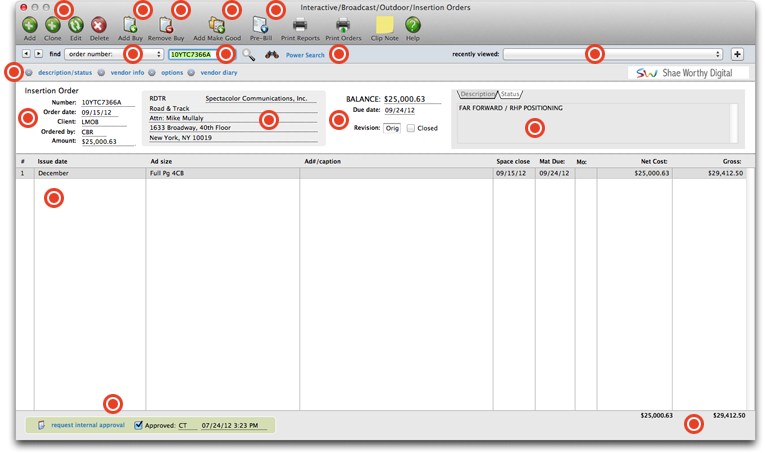The image size is (765, 453).
Task: Open Pre-Bill from the toolbar
Action: pyautogui.click(x=260, y=24)
